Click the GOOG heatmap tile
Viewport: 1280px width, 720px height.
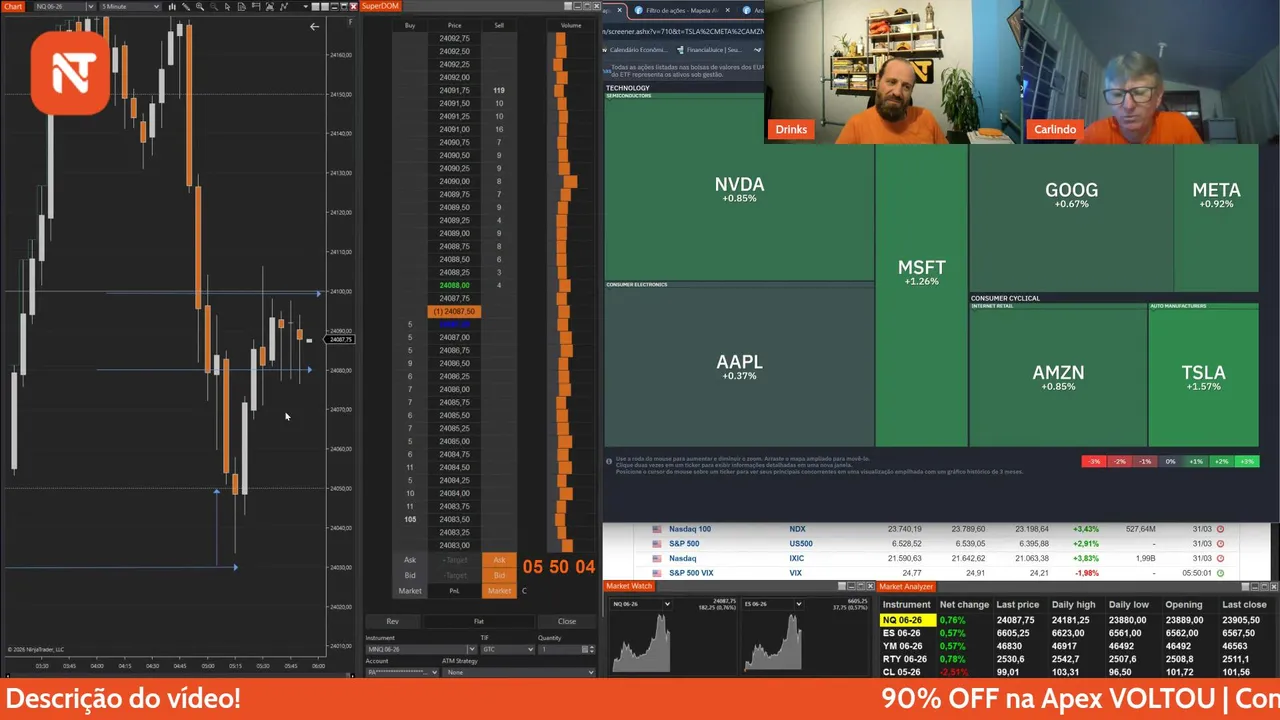coord(1071,194)
